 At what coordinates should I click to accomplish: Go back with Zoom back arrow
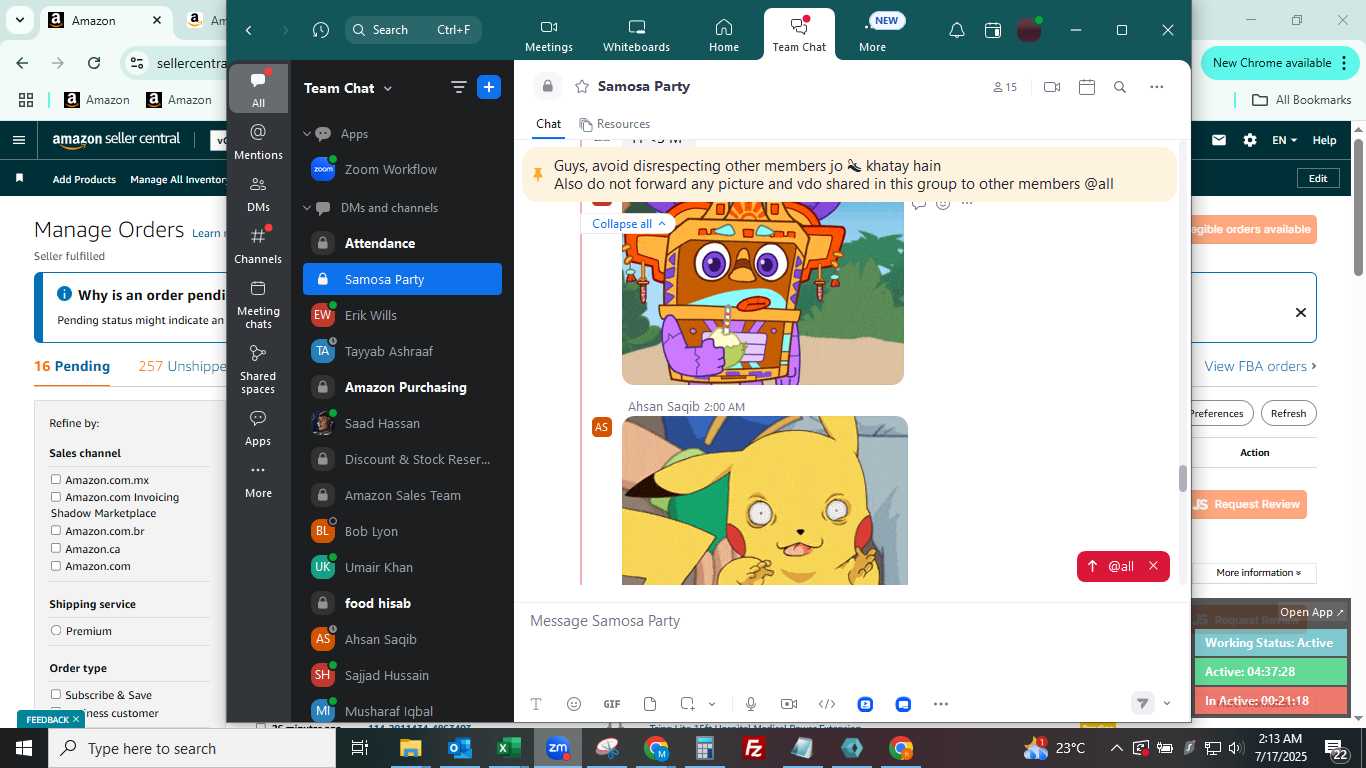tap(249, 30)
